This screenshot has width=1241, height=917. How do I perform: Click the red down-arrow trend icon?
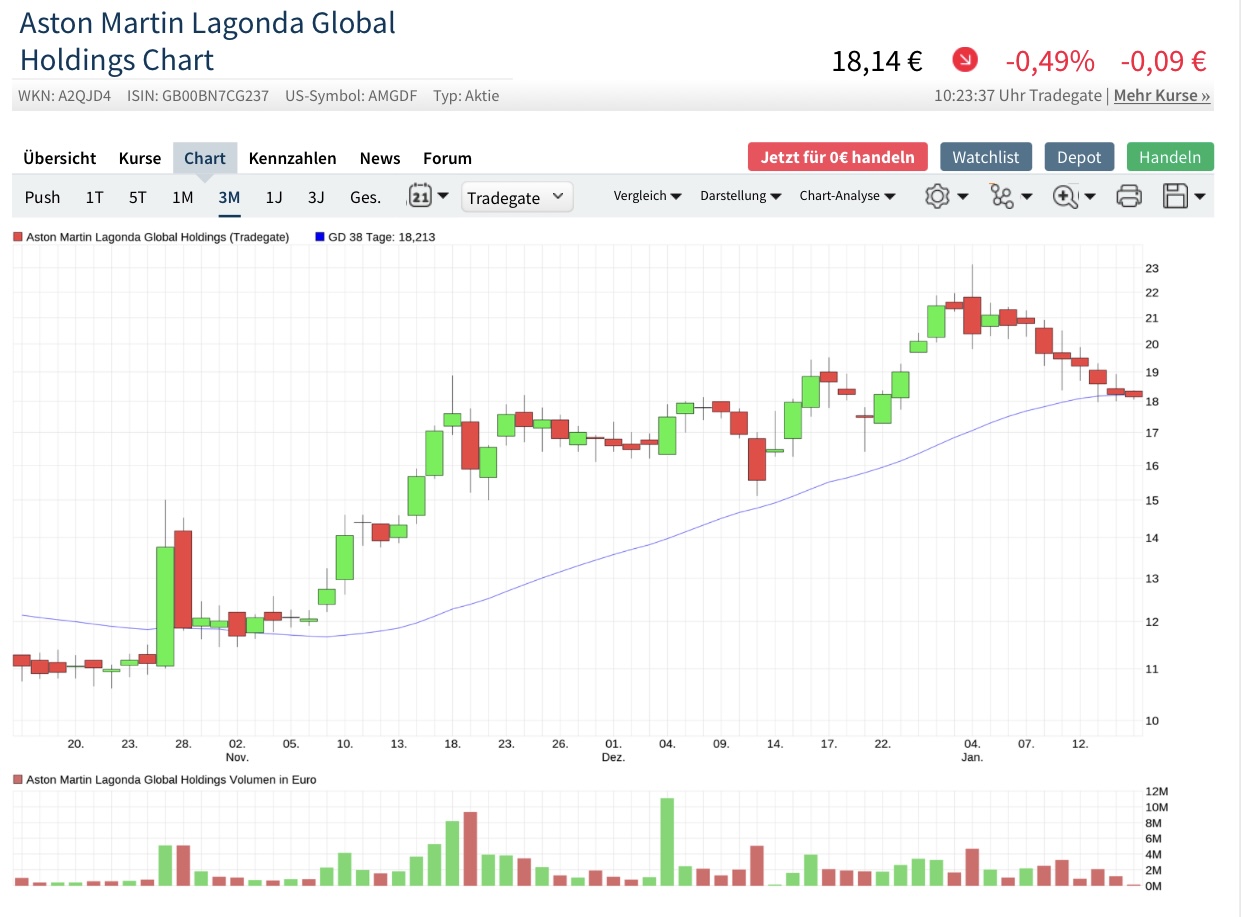coord(965,60)
